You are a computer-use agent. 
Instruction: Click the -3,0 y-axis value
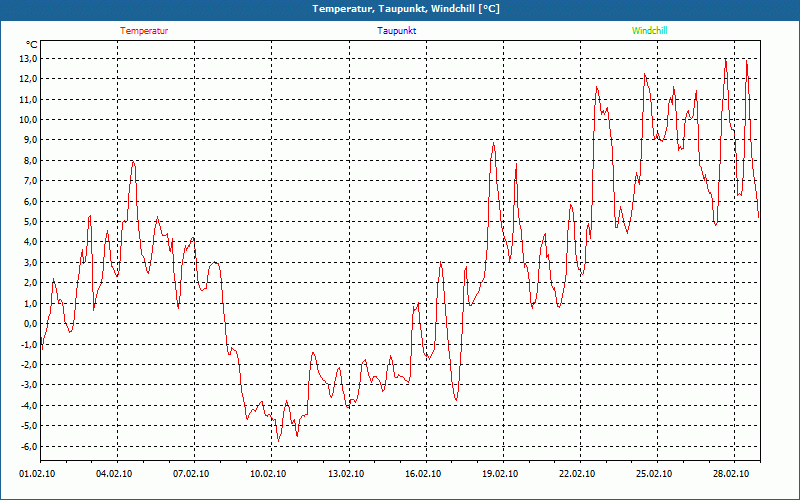point(29,385)
